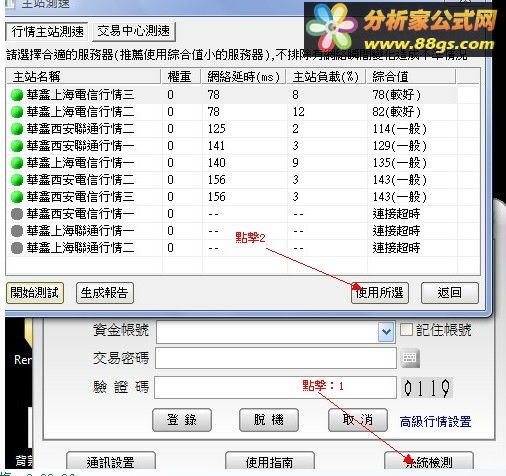Open the on-screen keyboard icon
This screenshot has height=476, width=506.
[410, 359]
